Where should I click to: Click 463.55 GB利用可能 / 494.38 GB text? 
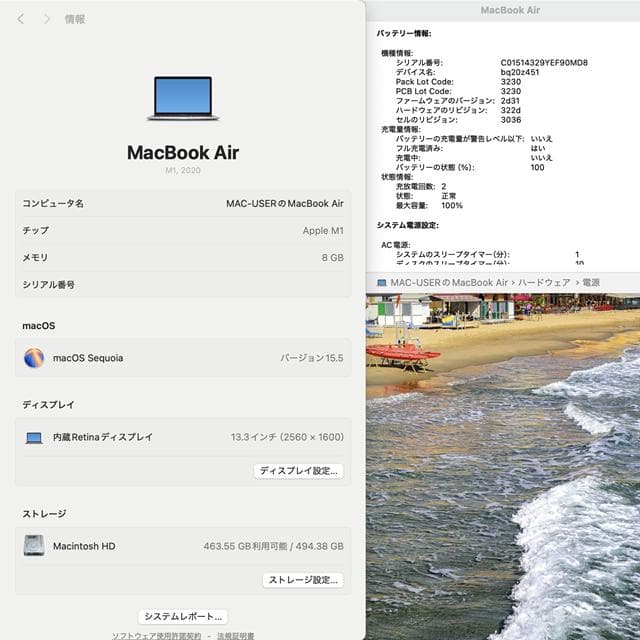(x=273, y=546)
